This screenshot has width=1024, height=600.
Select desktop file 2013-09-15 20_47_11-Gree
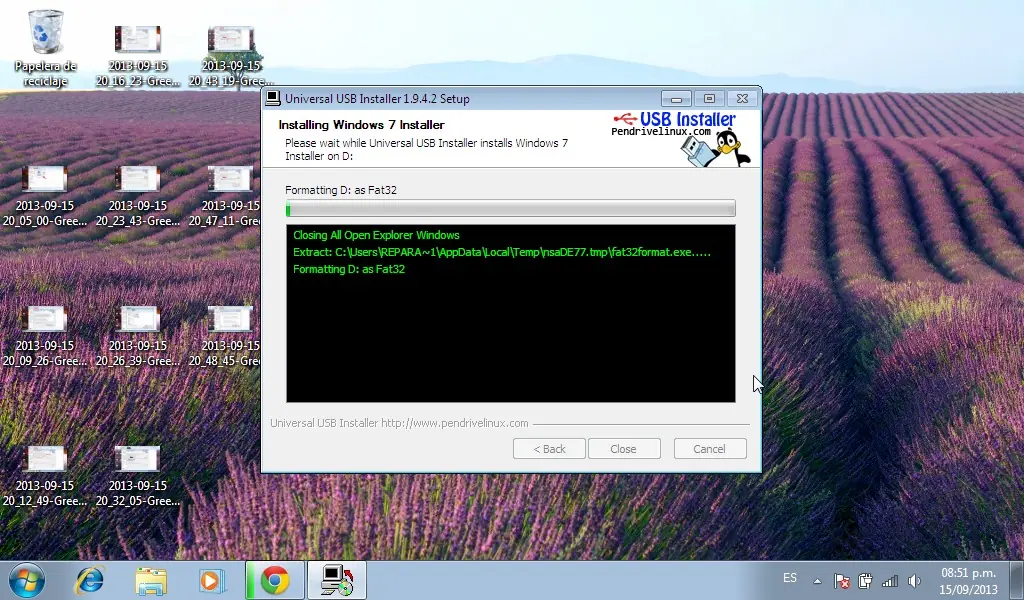[x=225, y=195]
